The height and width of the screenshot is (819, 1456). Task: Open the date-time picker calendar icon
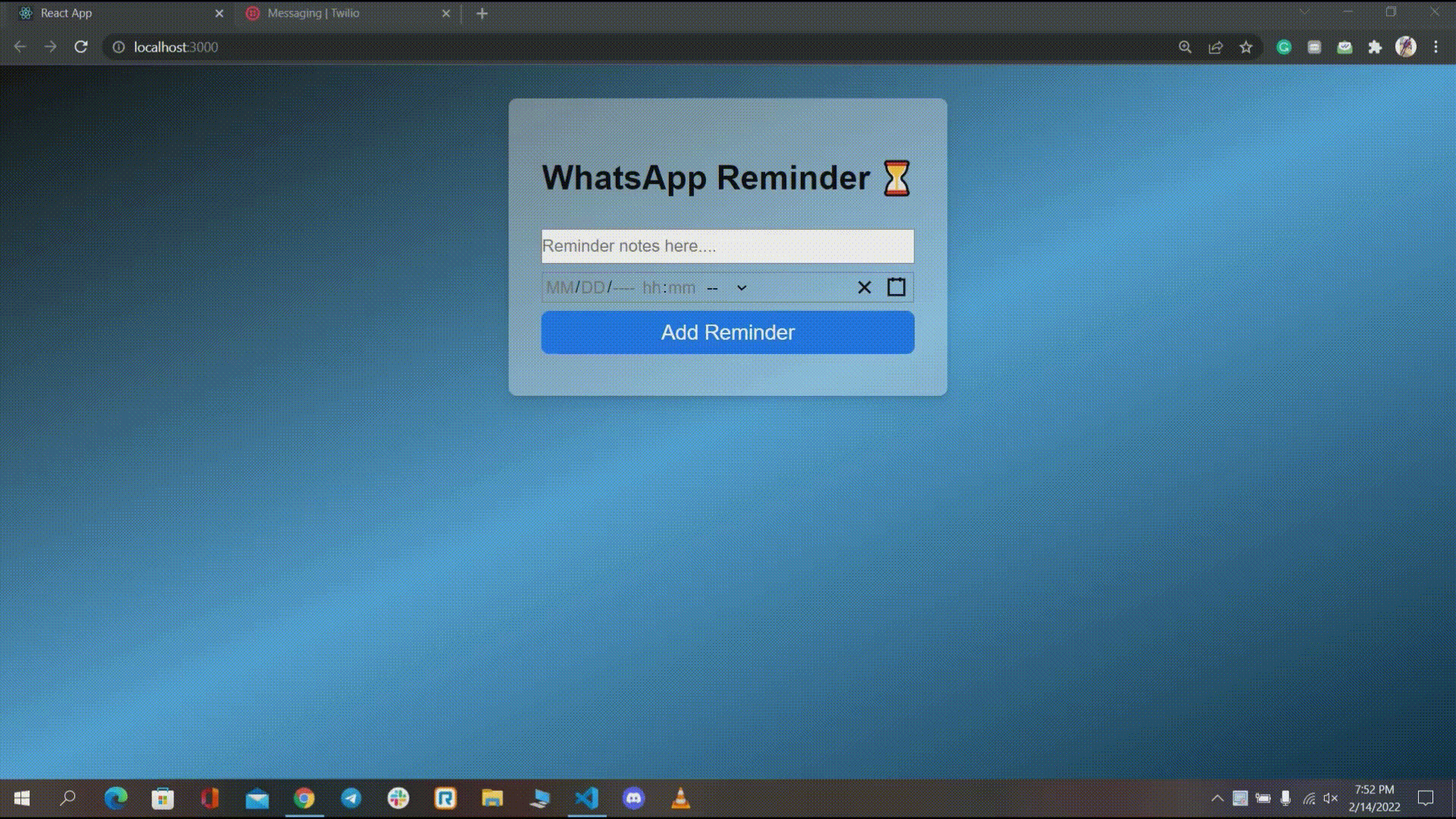coord(896,287)
